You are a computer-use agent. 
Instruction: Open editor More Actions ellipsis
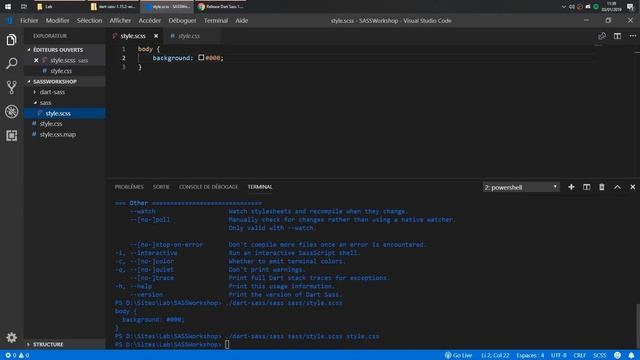pyautogui.click(x=633, y=36)
